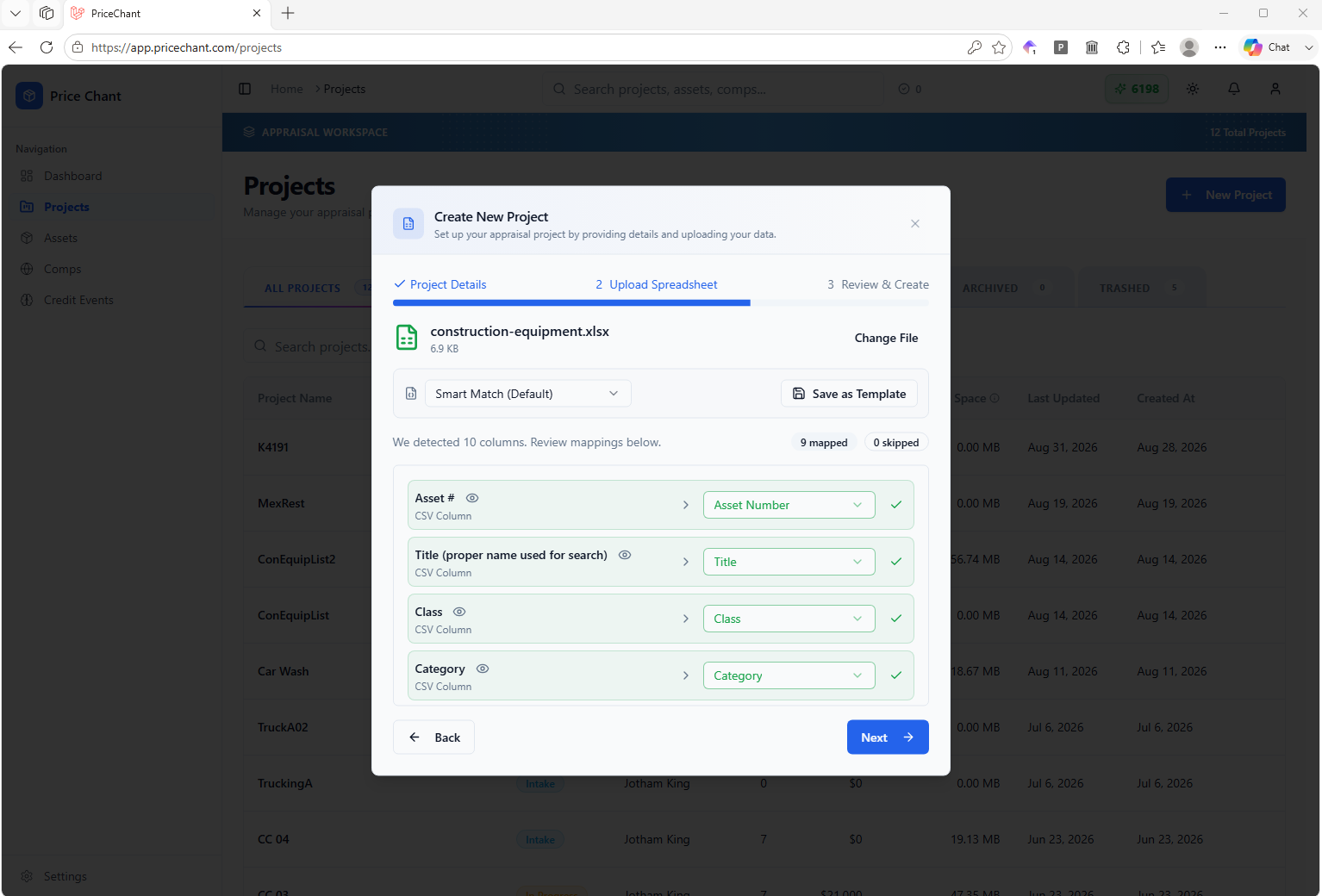Open Dashboard from the sidebar

pyautogui.click(x=72, y=176)
